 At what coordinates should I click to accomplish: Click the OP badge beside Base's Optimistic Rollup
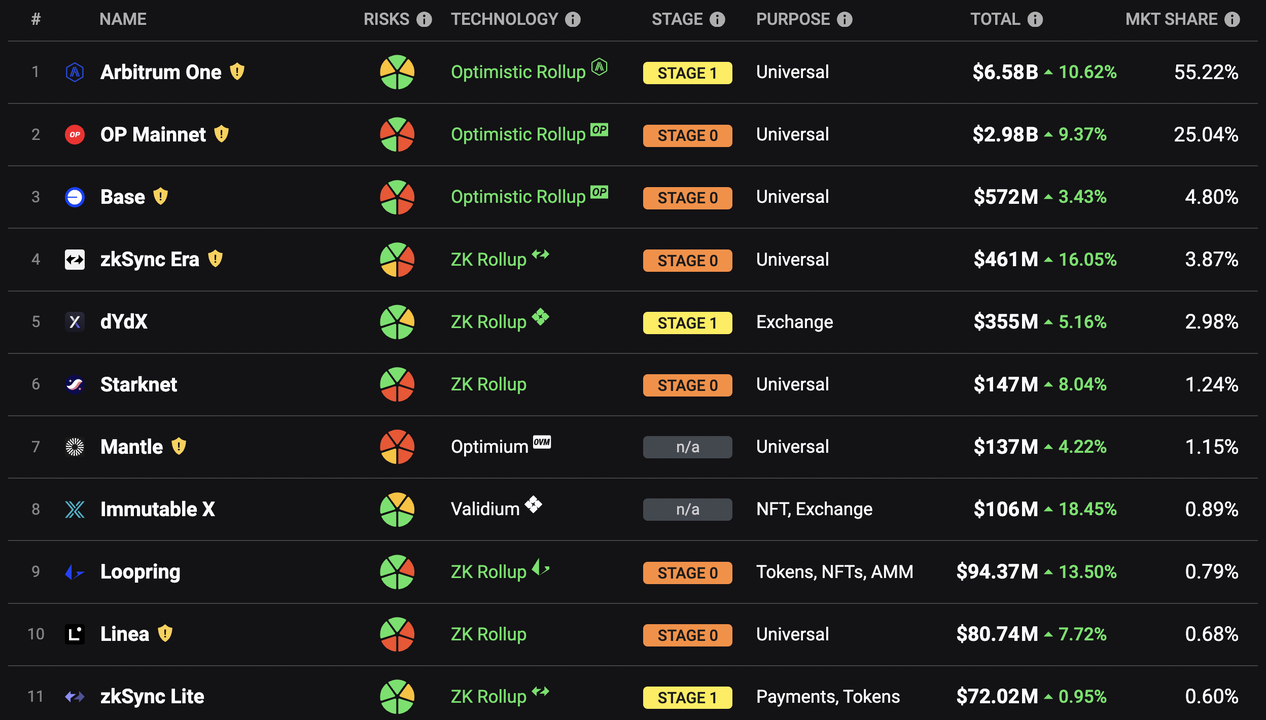599,192
